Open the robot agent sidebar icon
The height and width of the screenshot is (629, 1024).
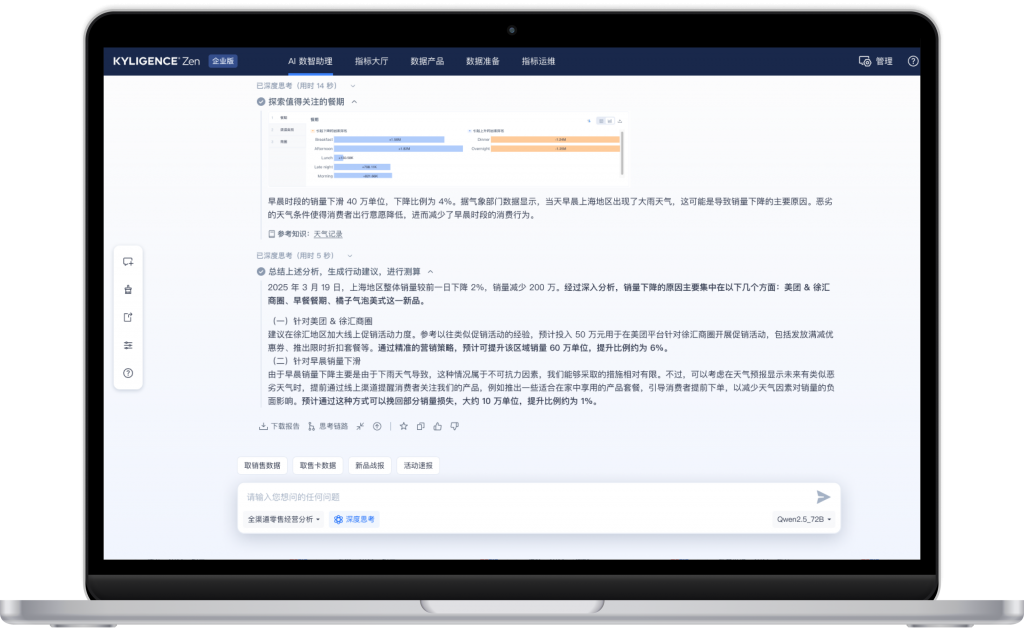click(128, 289)
